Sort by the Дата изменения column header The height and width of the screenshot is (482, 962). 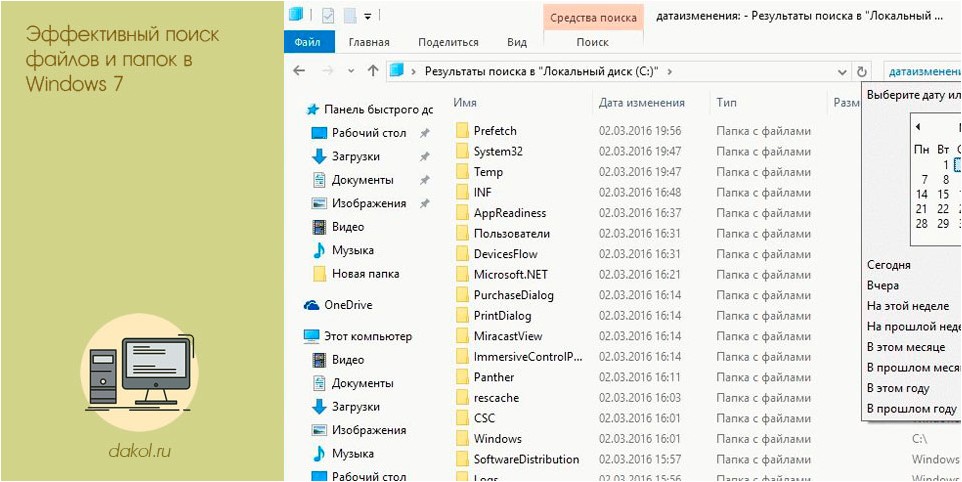click(x=642, y=103)
